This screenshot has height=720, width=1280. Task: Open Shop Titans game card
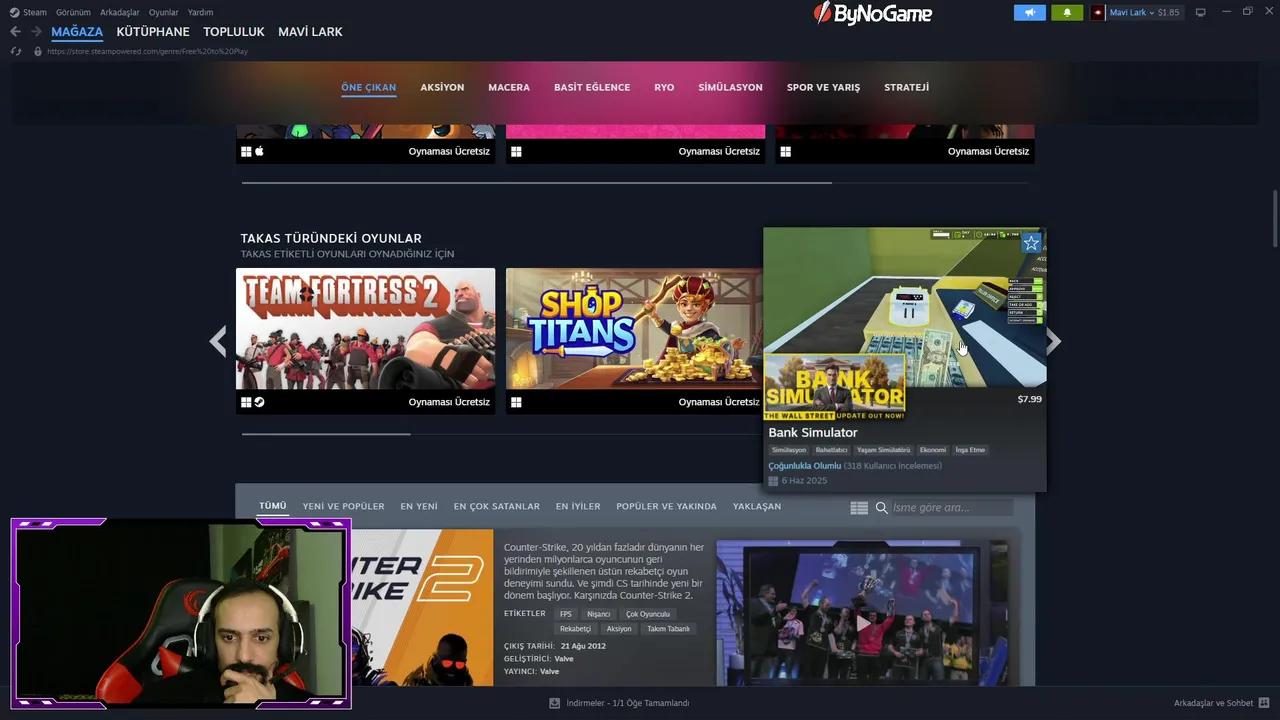click(634, 340)
